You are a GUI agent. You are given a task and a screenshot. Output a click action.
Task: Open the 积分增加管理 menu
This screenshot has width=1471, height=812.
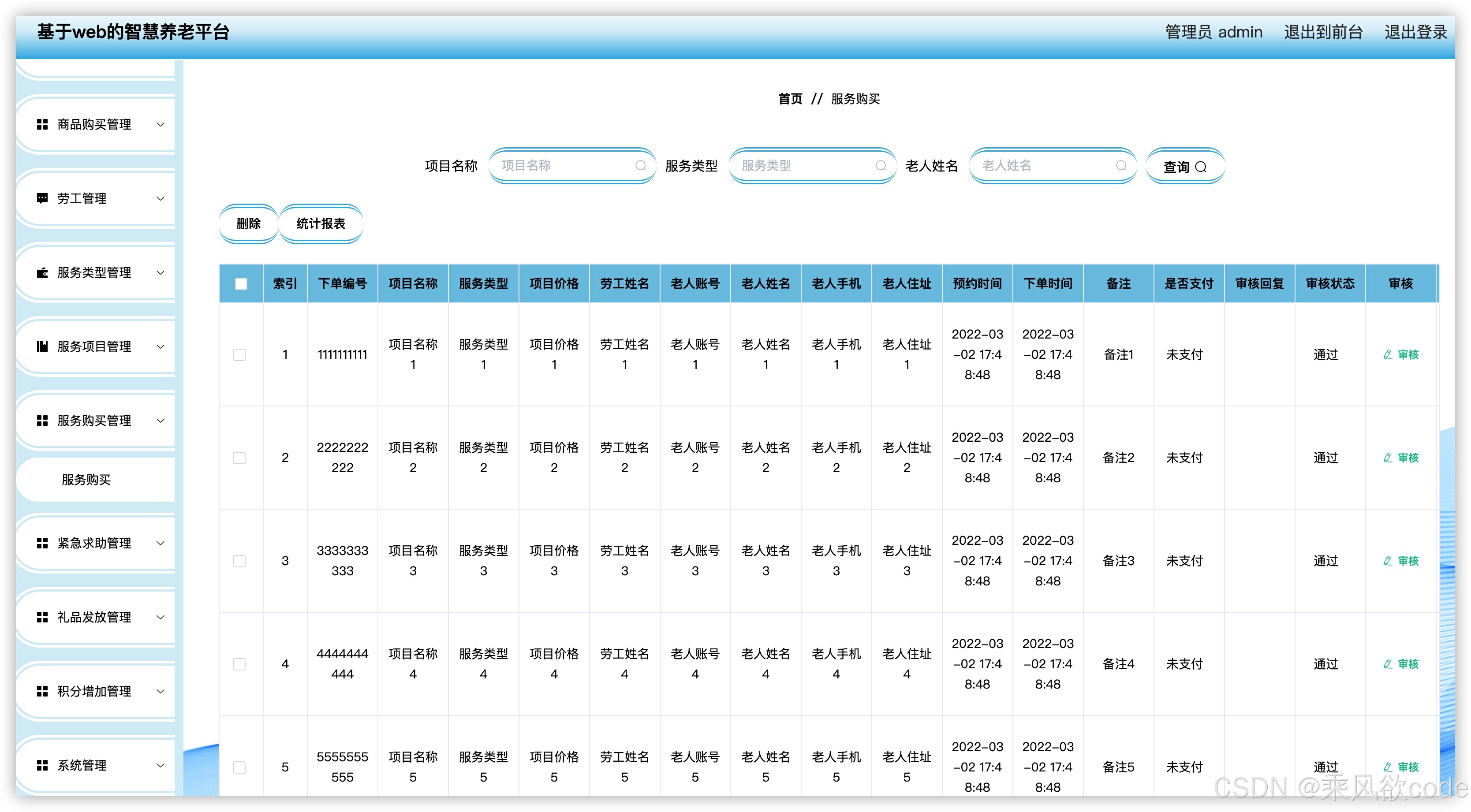point(94,691)
